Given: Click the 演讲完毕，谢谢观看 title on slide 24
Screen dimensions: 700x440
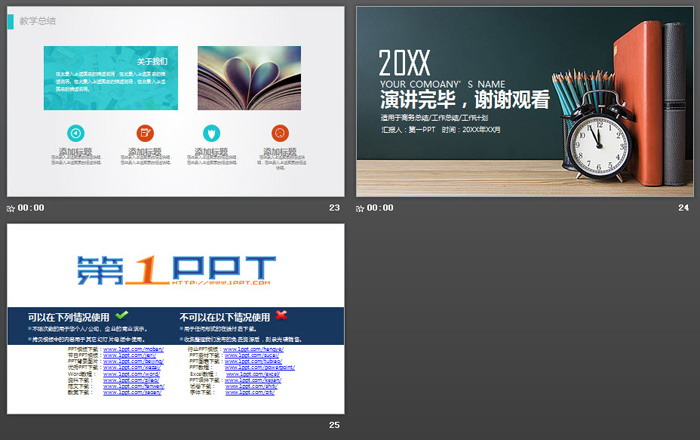Looking at the screenshot, I should coord(465,100).
